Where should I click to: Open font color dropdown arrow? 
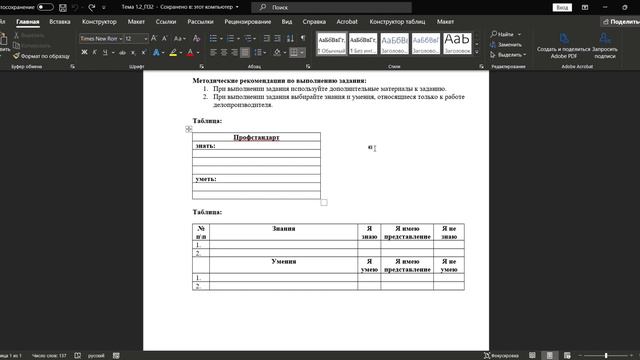tap(198, 53)
